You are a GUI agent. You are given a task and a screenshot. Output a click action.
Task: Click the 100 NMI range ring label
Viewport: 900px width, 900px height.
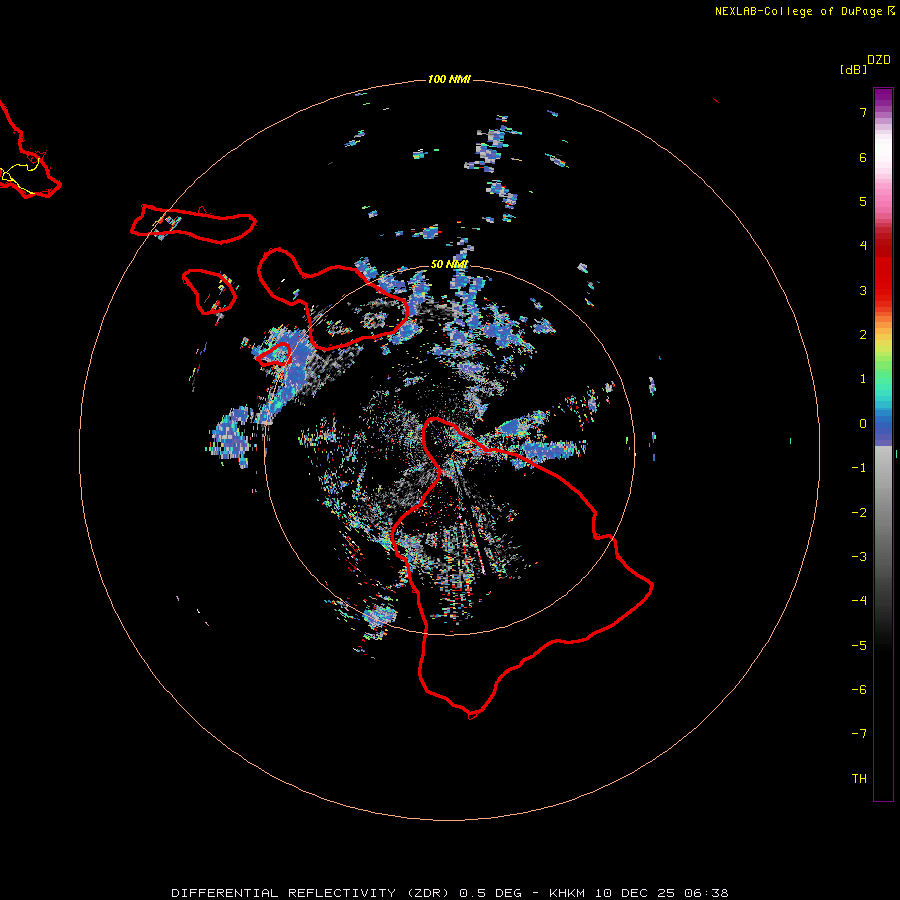[x=449, y=79]
